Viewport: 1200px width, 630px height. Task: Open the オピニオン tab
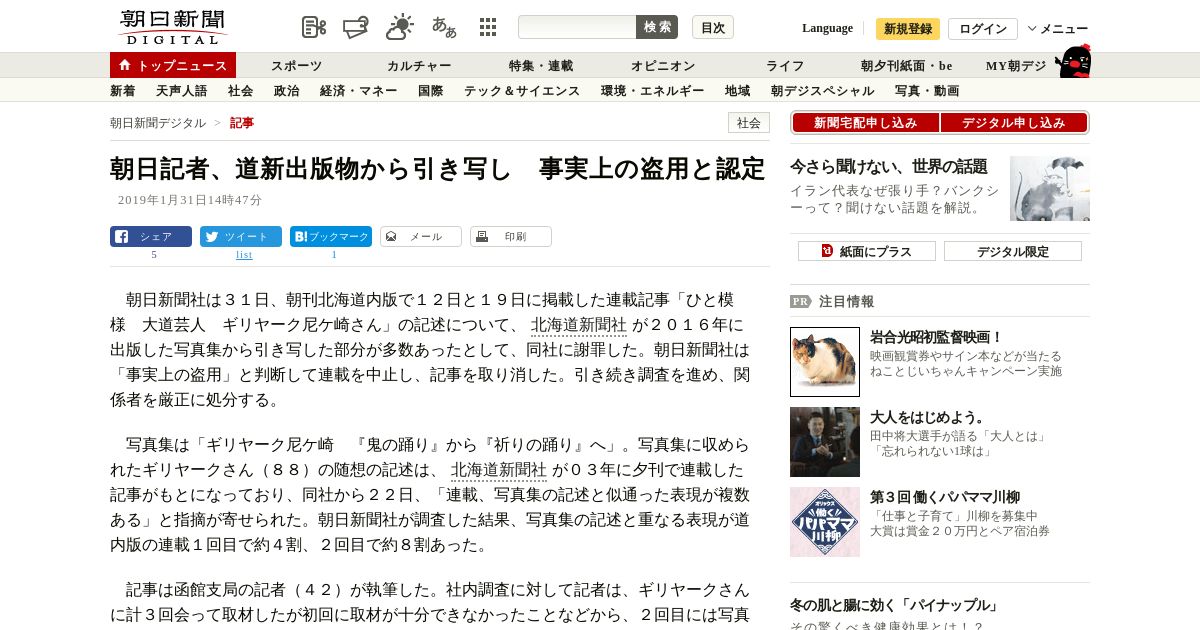(x=663, y=66)
